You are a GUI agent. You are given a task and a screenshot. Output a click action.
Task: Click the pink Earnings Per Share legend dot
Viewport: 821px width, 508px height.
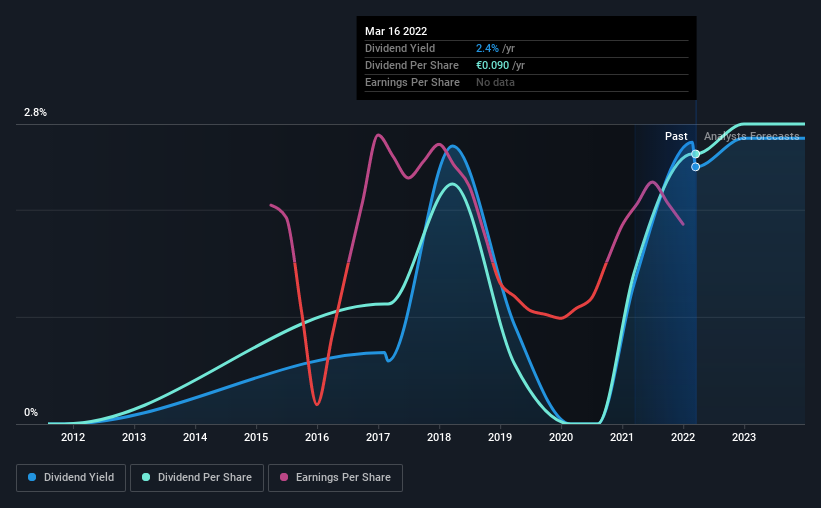point(284,477)
